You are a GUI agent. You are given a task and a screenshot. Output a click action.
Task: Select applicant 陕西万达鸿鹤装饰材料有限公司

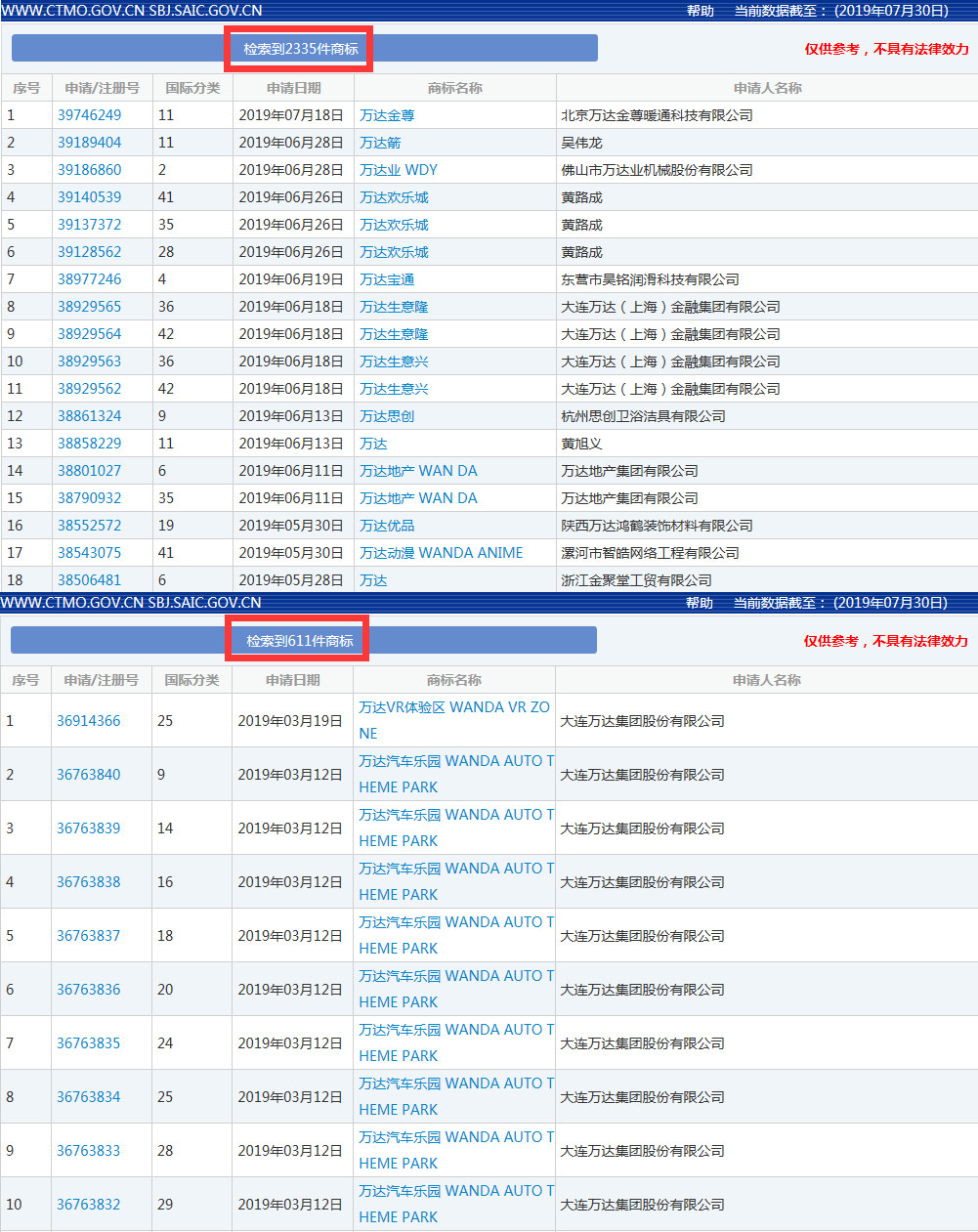[x=657, y=526]
